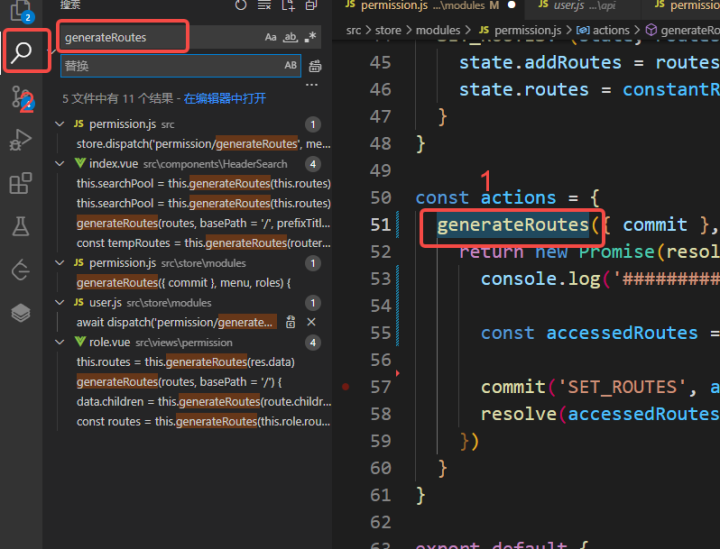Collapse permission.js src\store\modules results group
This screenshot has width=720, height=549.
60,263
